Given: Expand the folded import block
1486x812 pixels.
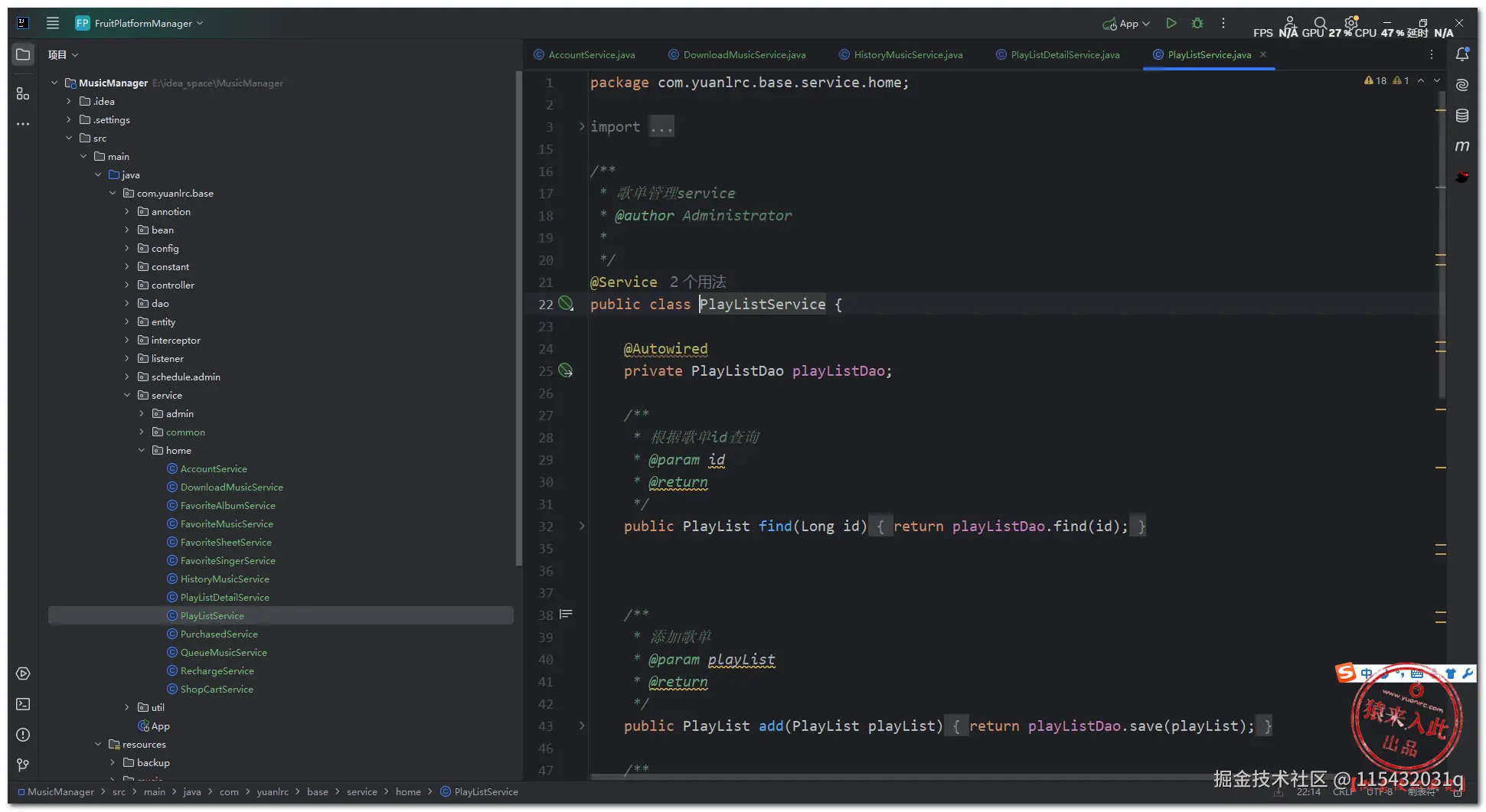Looking at the screenshot, I should pos(582,126).
